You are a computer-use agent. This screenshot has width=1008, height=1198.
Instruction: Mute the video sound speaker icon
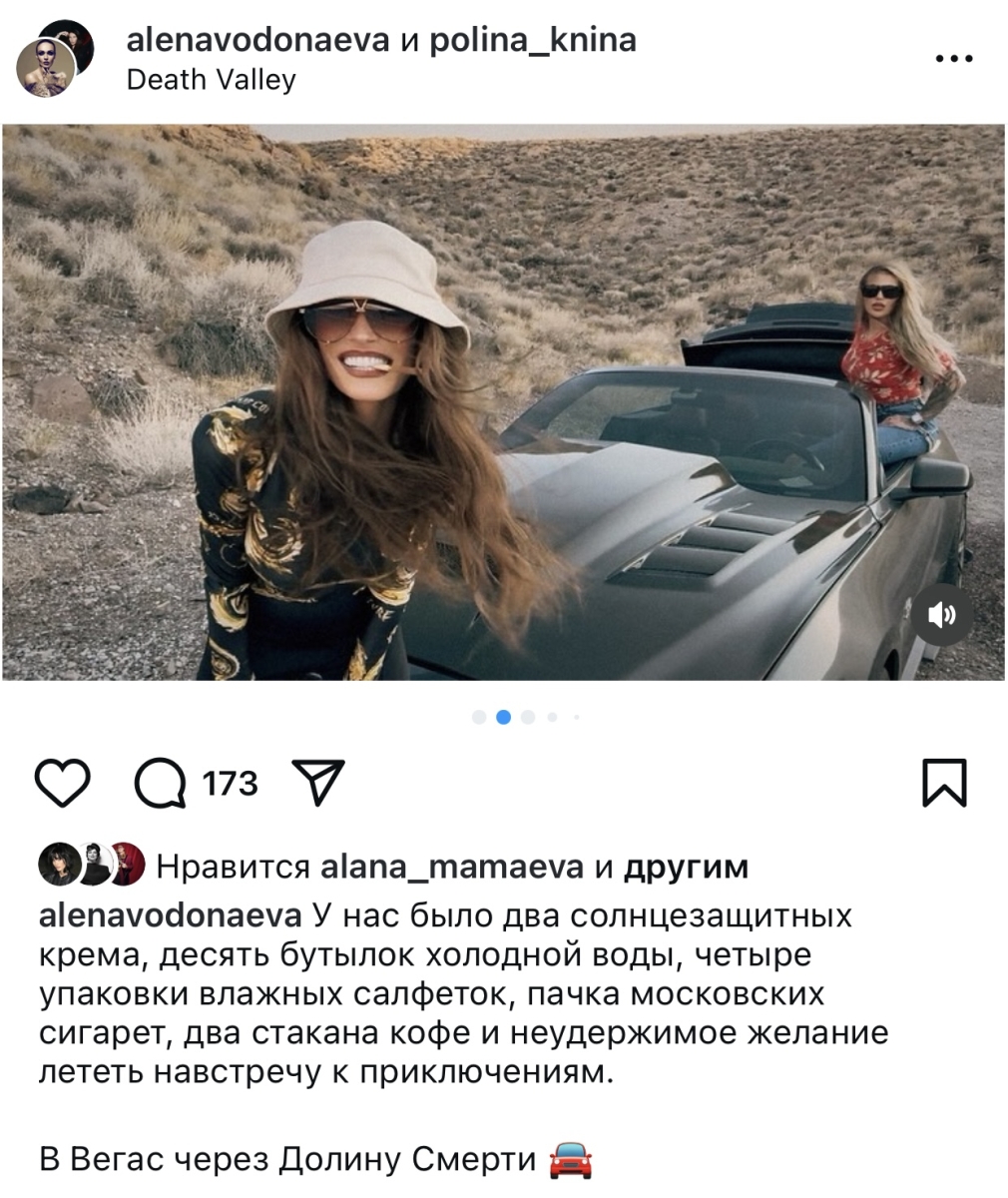point(940,614)
